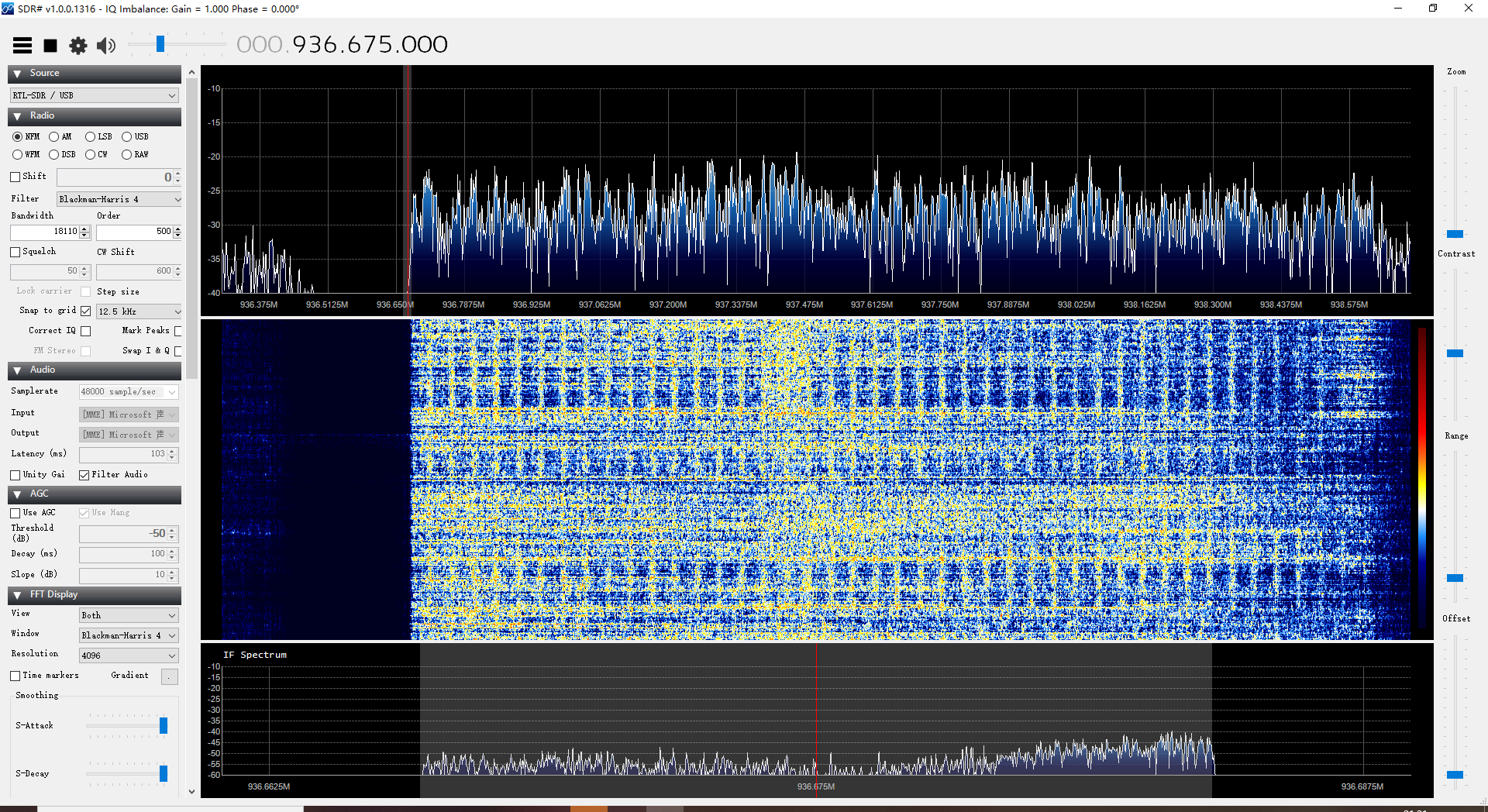Adjust the S-Decay smoothing slider
Viewport: 1488px width, 812px height.
[x=164, y=773]
